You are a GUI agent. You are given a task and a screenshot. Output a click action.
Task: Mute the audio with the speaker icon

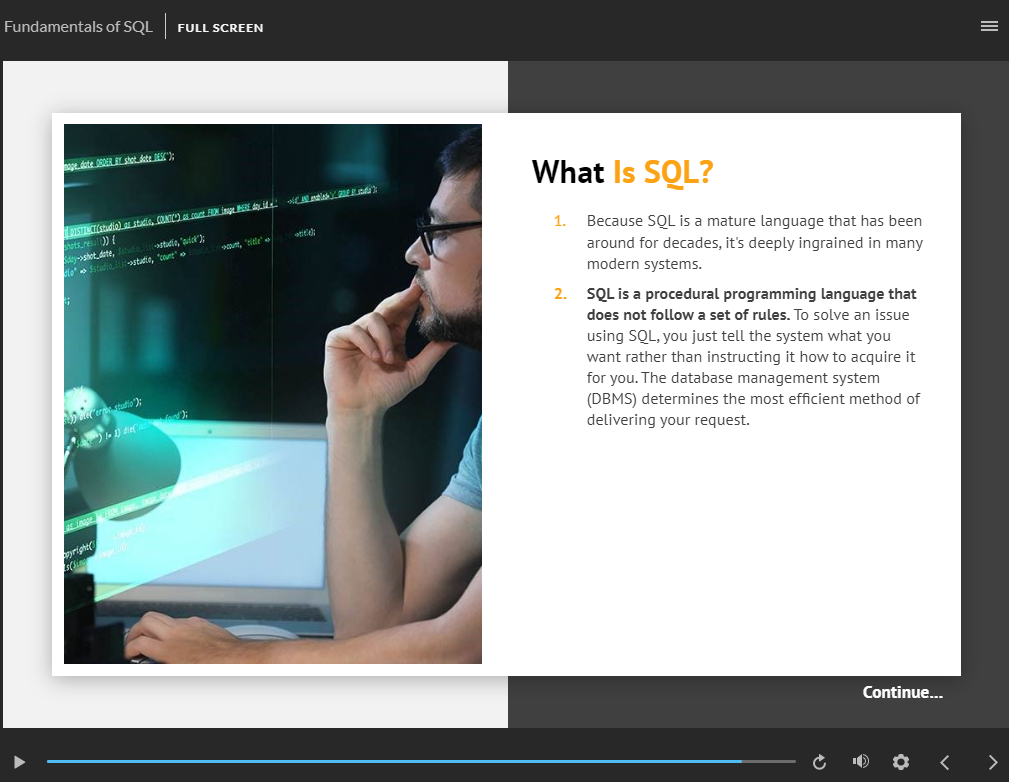pos(860,762)
